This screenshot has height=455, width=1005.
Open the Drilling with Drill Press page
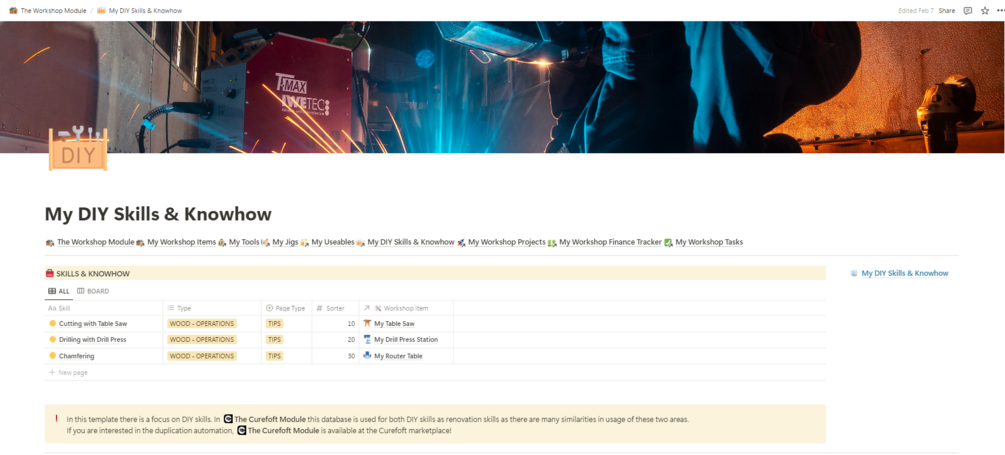93,340
